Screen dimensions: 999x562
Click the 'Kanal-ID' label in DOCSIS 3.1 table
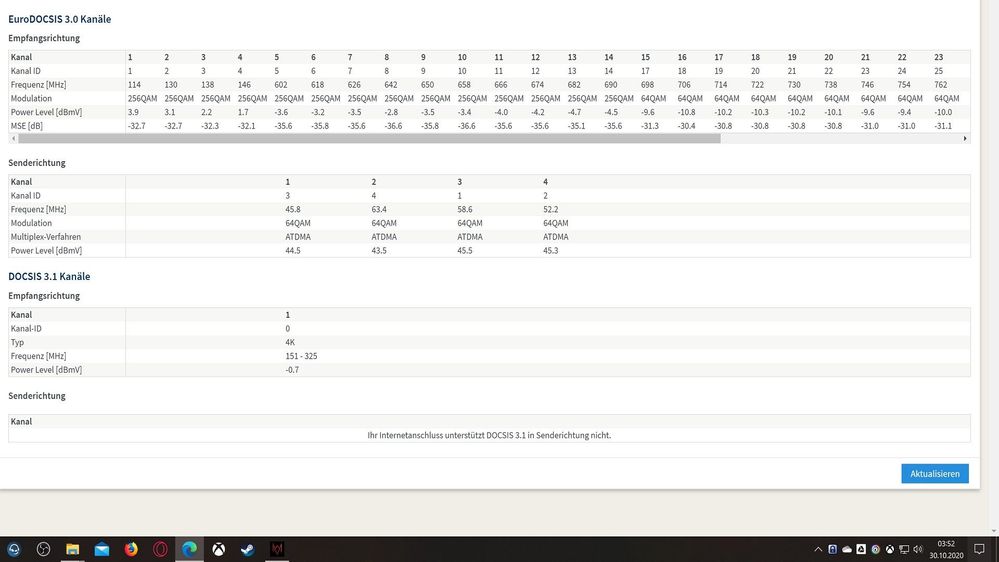(x=26, y=329)
